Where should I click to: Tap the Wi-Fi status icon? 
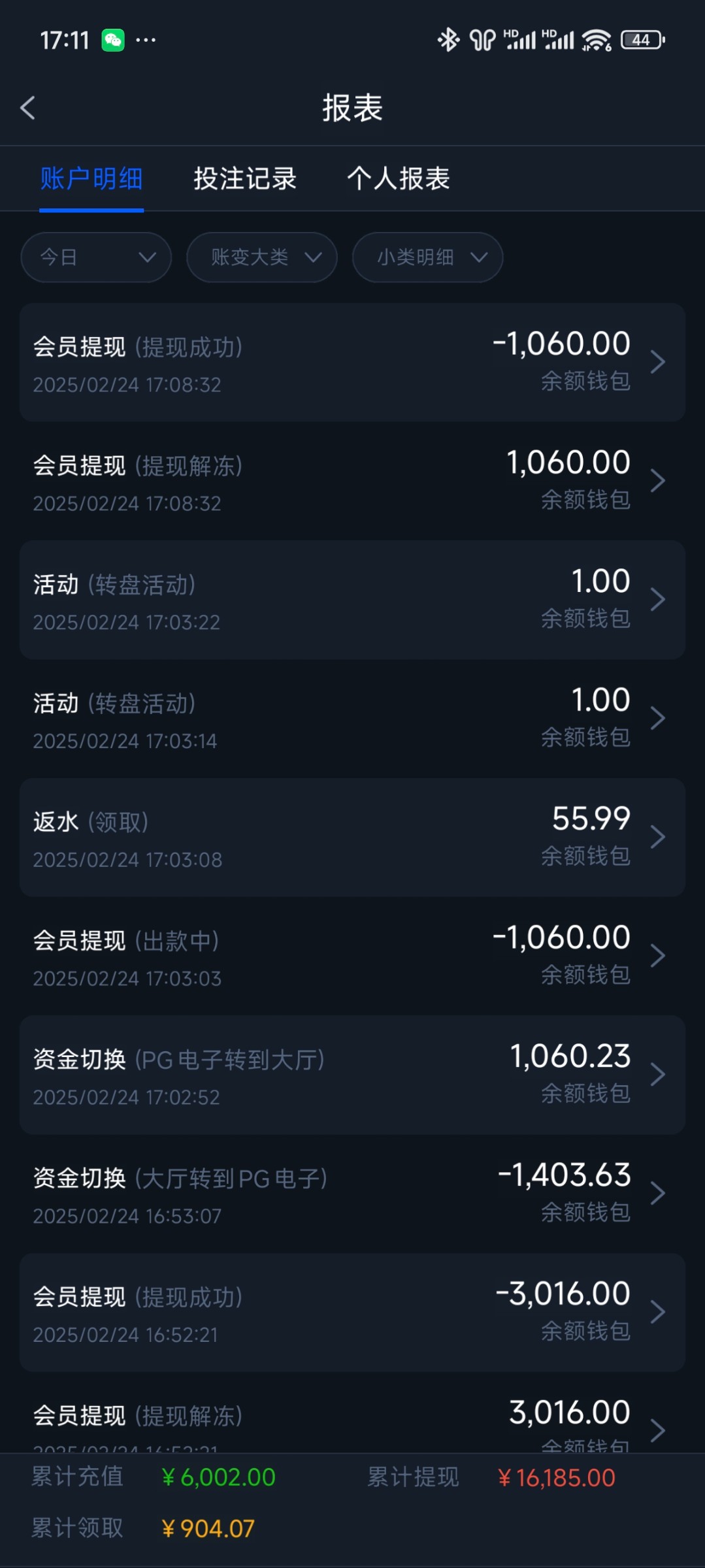(597, 41)
